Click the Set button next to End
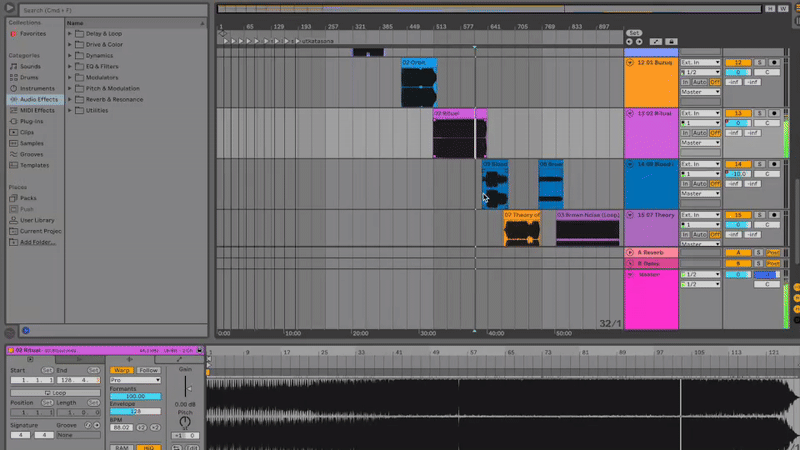 (x=93, y=370)
